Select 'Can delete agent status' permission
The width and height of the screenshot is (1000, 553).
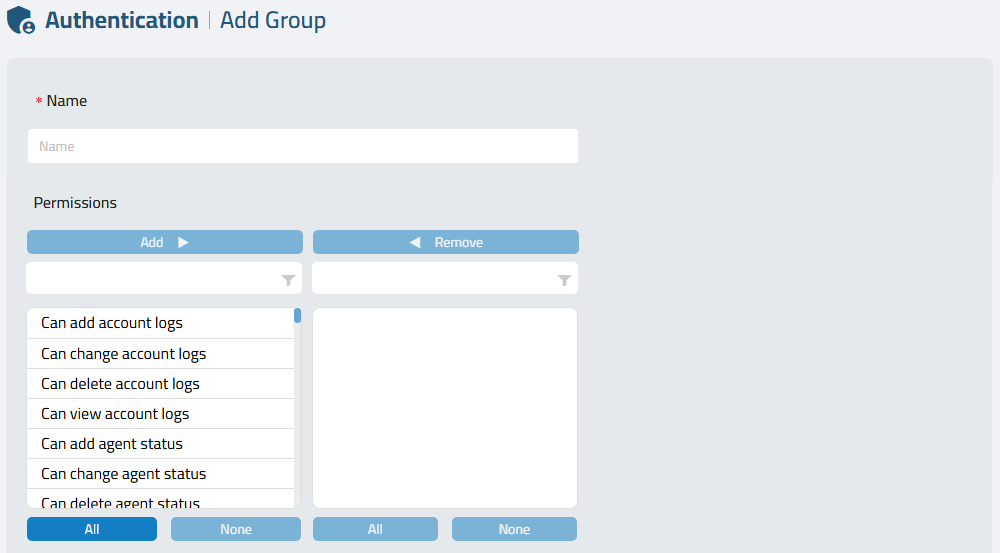[161, 499]
